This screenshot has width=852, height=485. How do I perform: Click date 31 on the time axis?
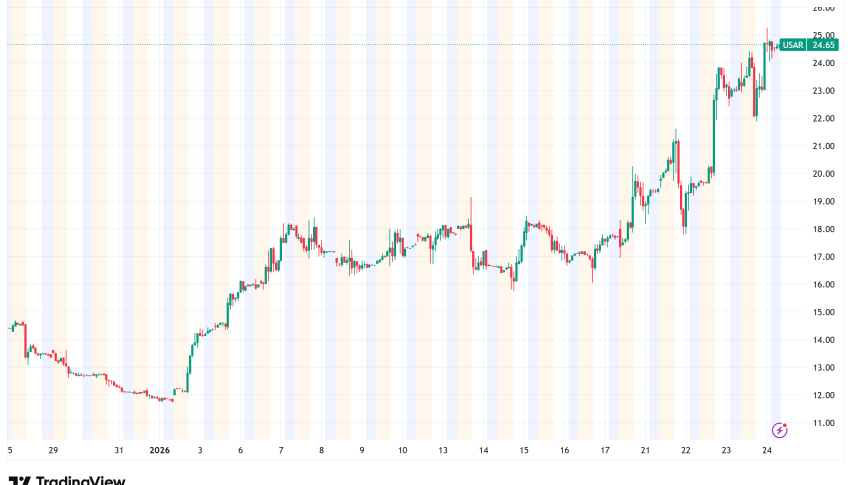click(118, 451)
